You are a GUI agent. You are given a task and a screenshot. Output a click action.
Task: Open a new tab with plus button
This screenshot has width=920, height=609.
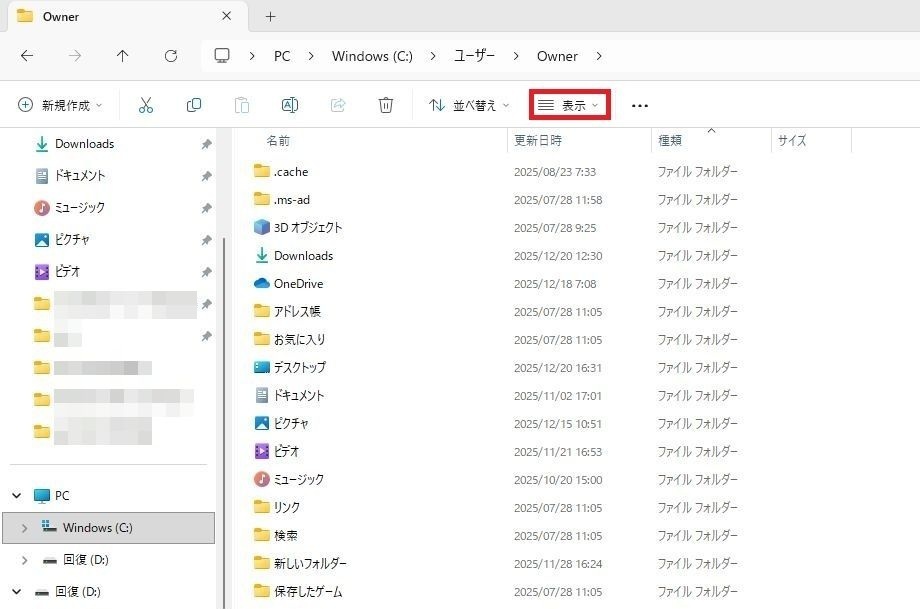click(x=270, y=17)
